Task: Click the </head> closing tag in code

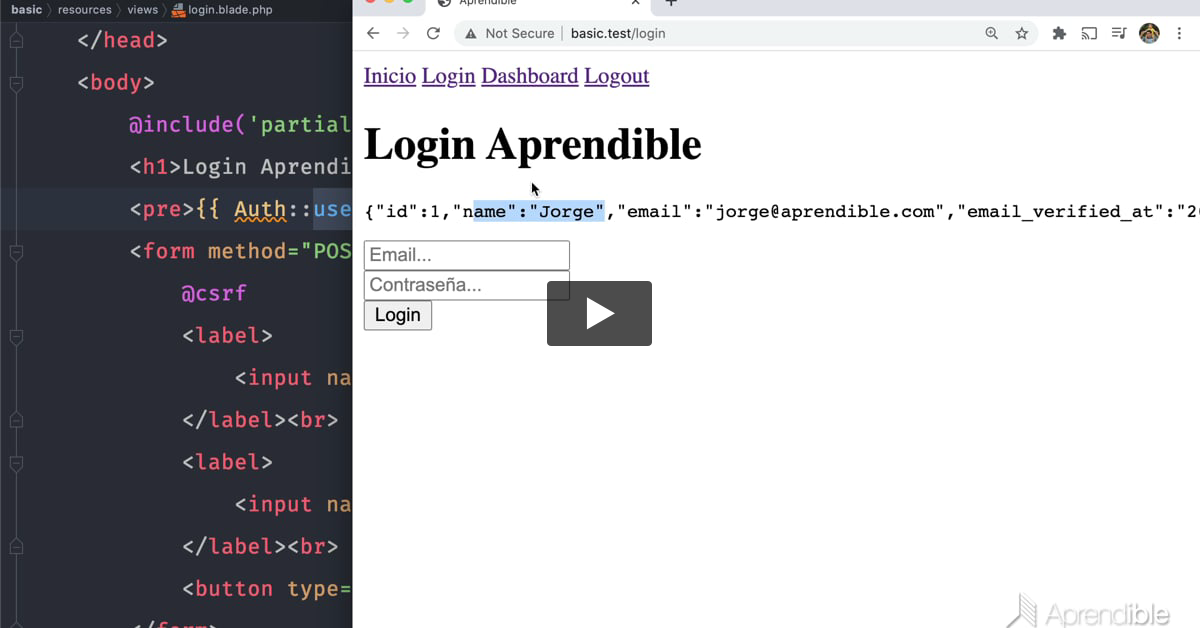Action: click(x=122, y=41)
